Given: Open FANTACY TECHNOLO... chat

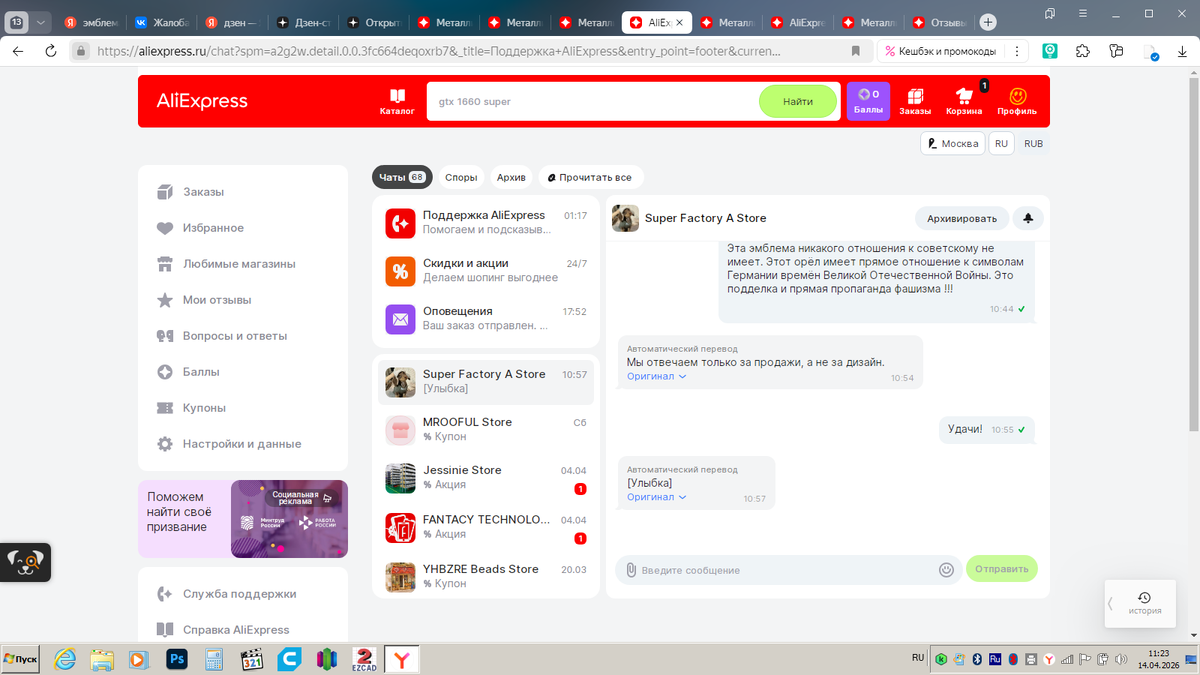Looking at the screenshot, I should coord(486,527).
